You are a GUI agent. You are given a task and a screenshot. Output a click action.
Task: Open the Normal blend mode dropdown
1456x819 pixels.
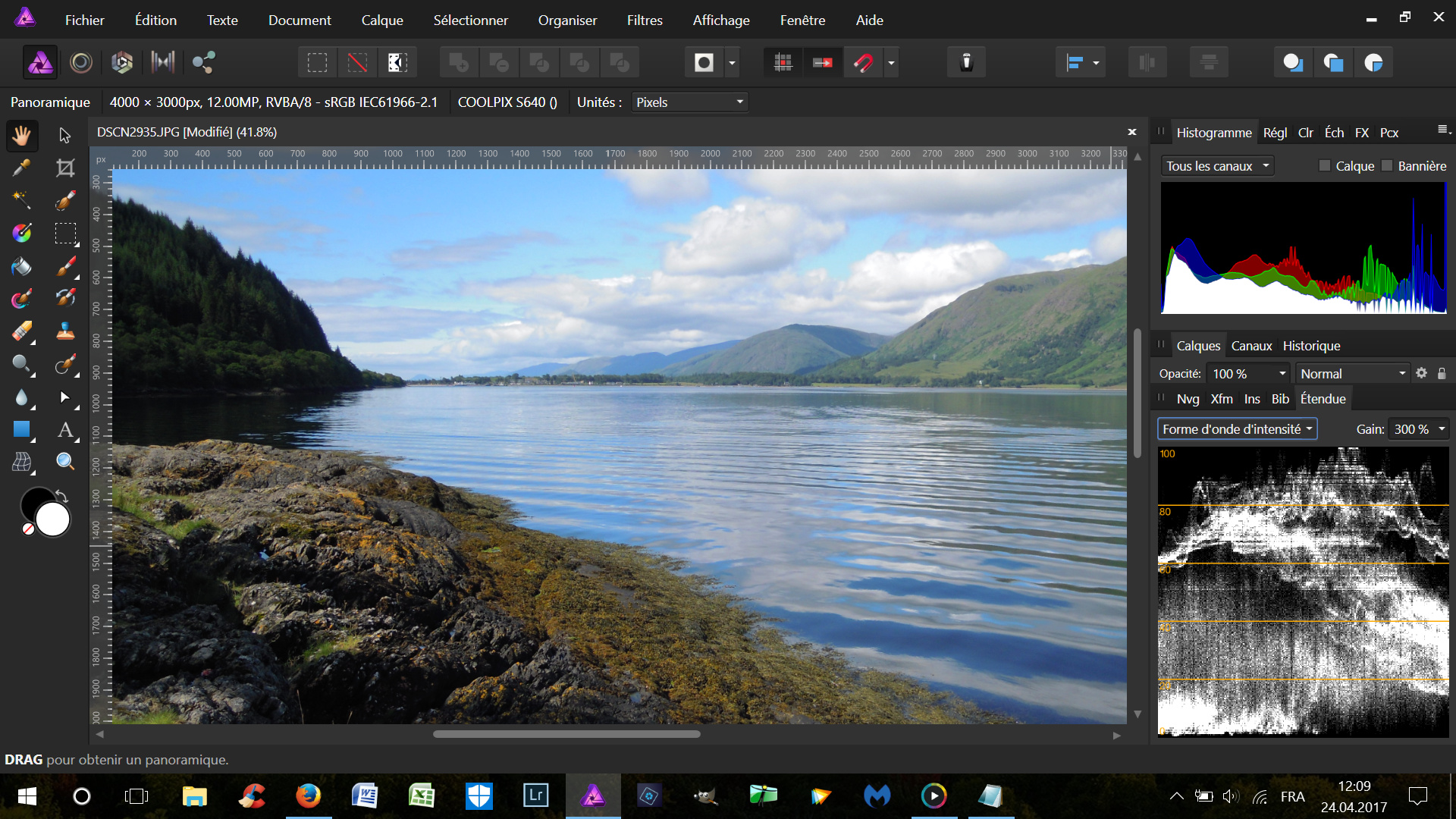tap(1352, 373)
